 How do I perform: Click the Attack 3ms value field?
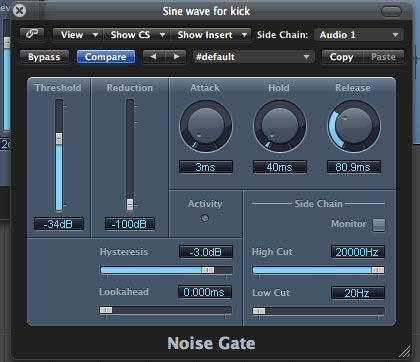(206, 167)
